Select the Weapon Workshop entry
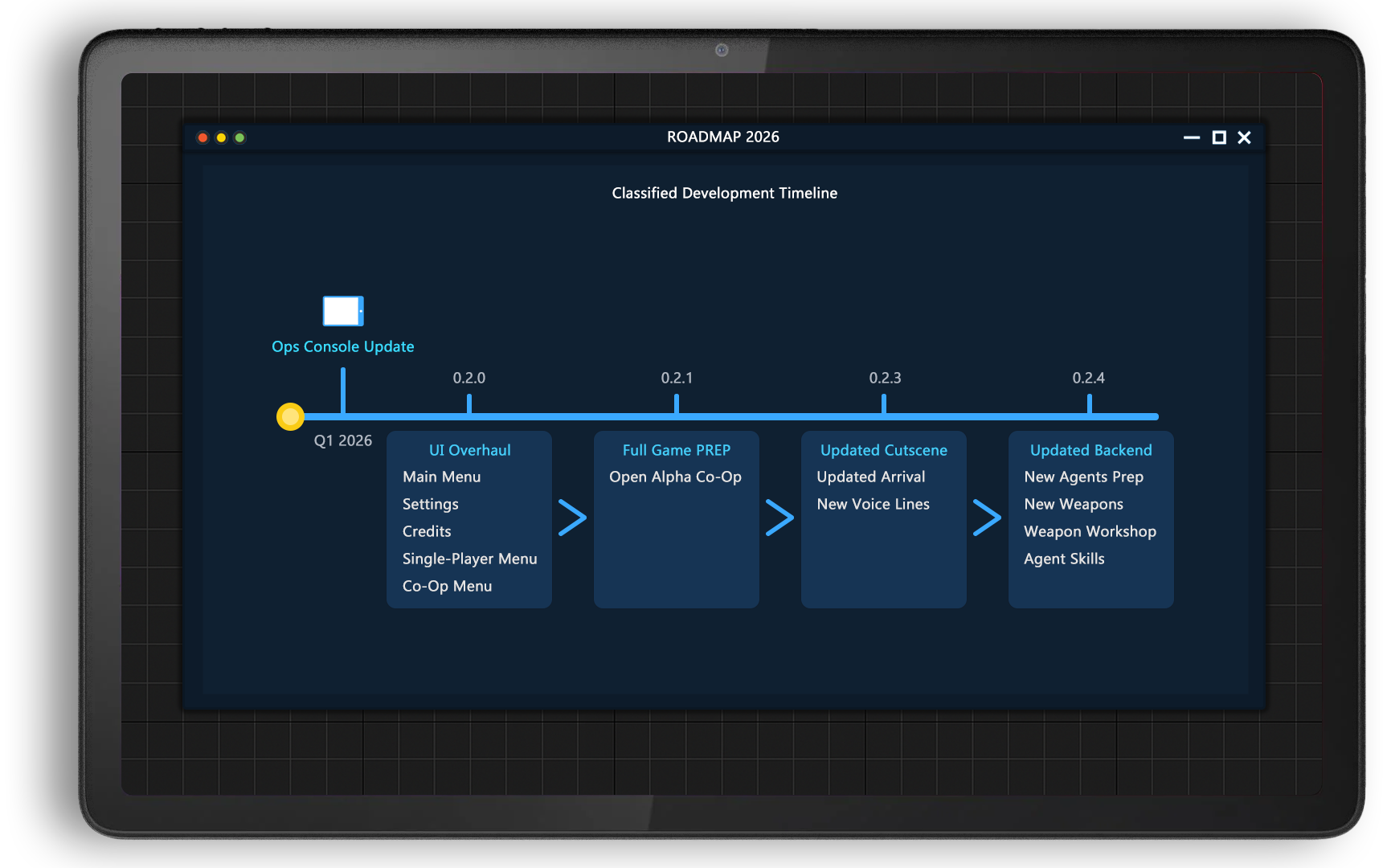1387x868 pixels. click(1090, 531)
